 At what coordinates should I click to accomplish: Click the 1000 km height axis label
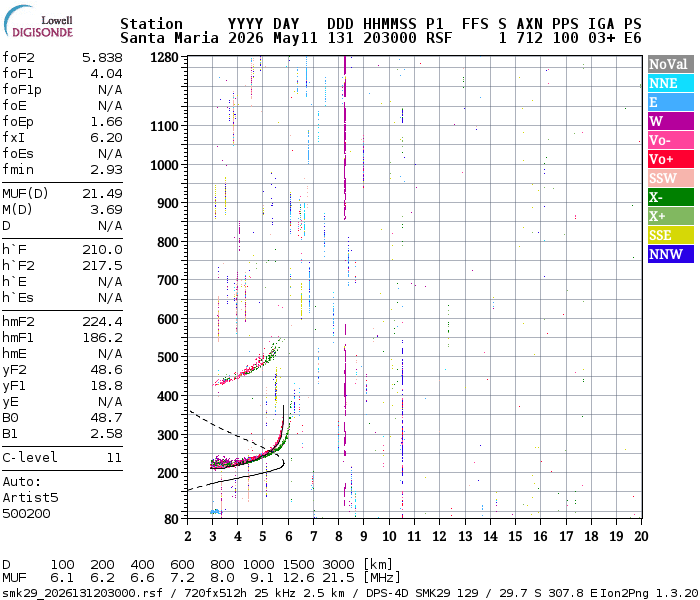(x=164, y=165)
